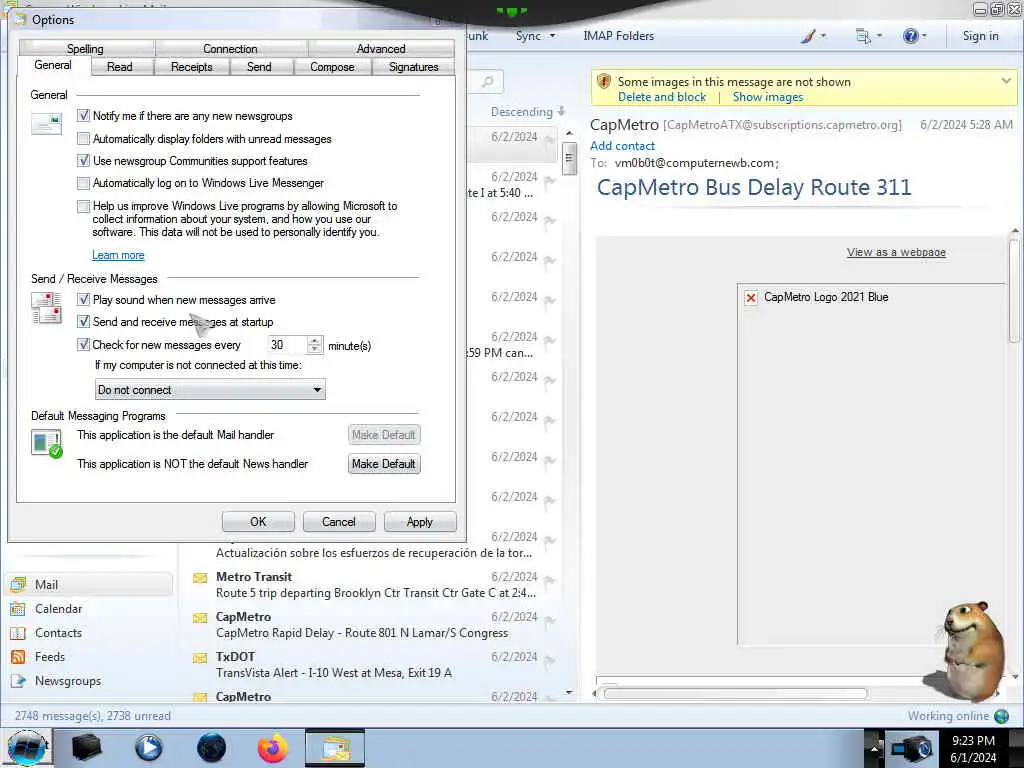Expand the paintbrush icon dropdown arrow
The width and height of the screenshot is (1024, 768).
pos(823,36)
